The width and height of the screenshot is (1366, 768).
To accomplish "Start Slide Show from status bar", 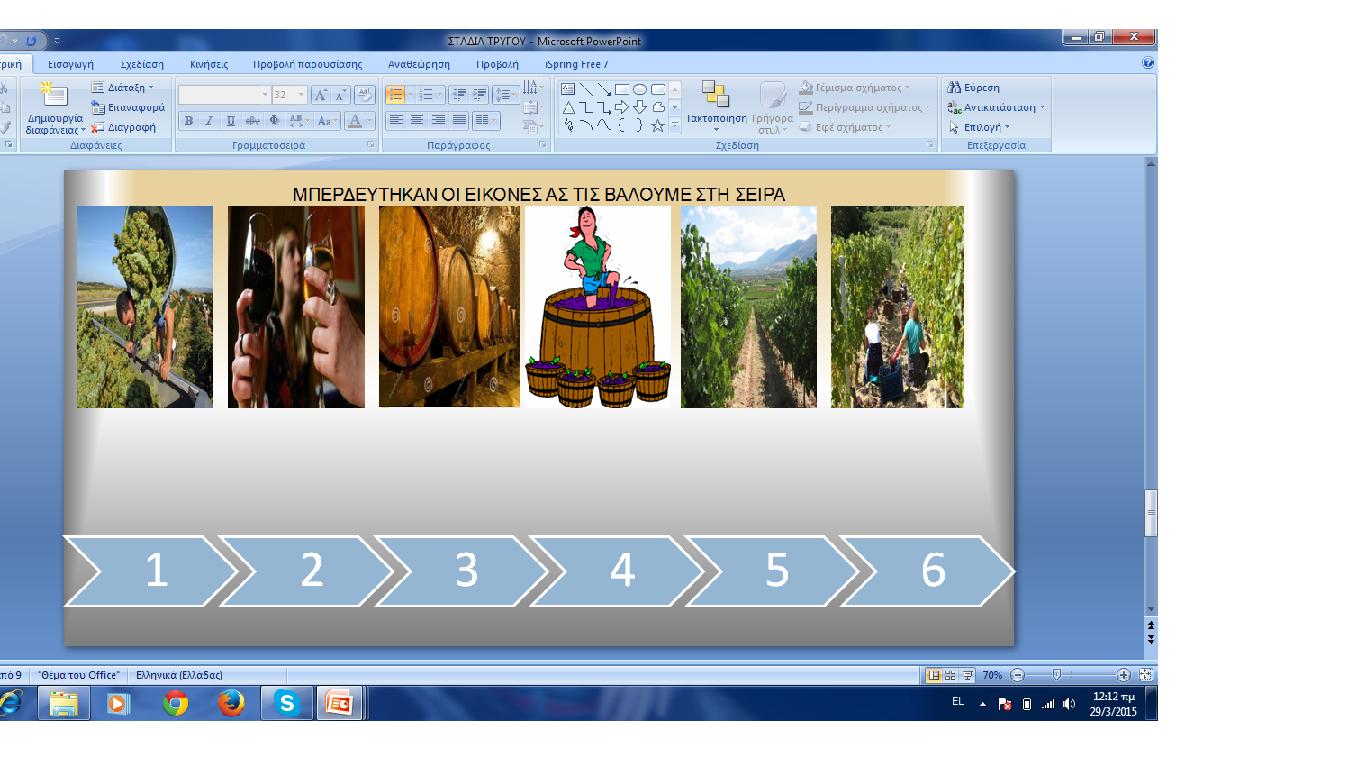I will click(968, 675).
